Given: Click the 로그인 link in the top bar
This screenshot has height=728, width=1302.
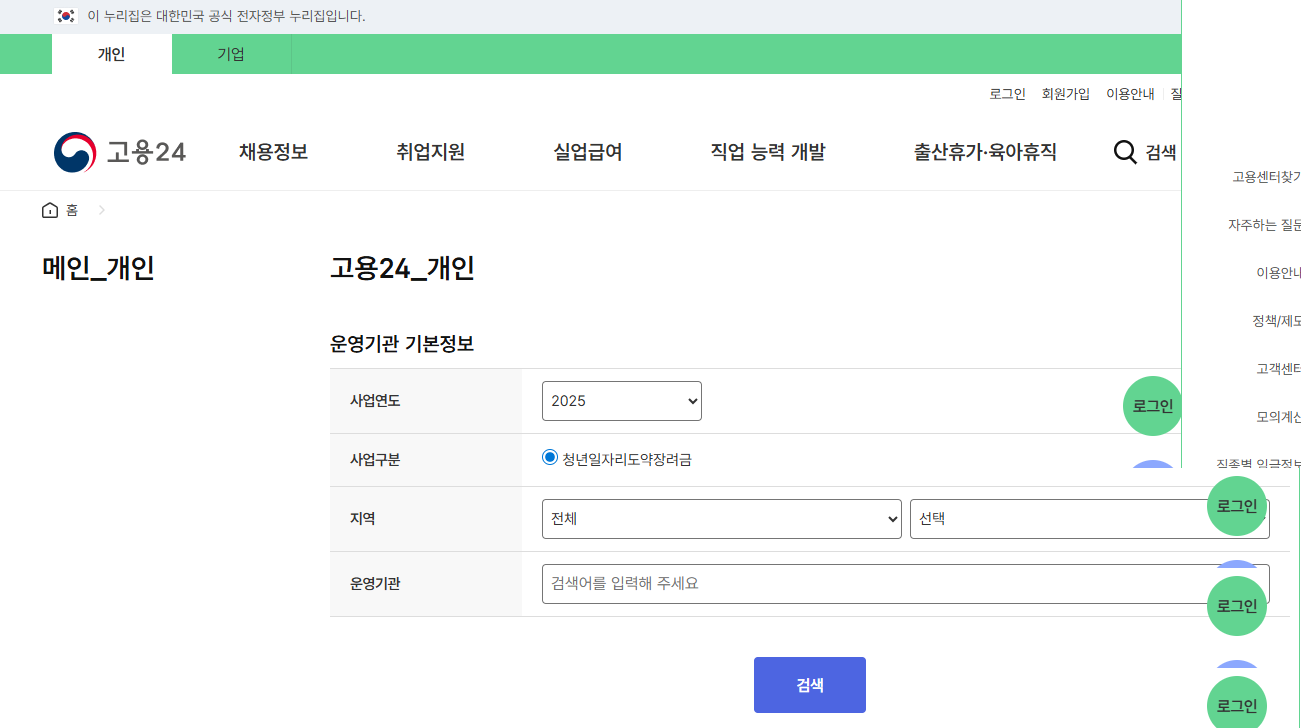Looking at the screenshot, I should (1007, 93).
